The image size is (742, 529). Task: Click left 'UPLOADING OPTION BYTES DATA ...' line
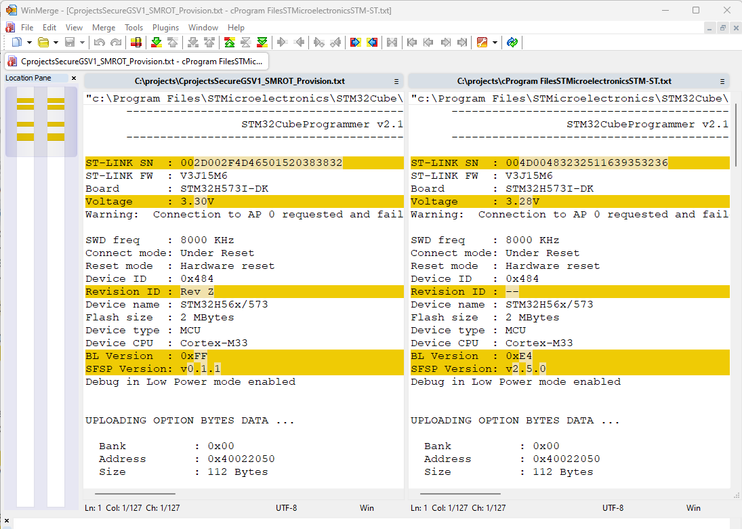point(190,421)
